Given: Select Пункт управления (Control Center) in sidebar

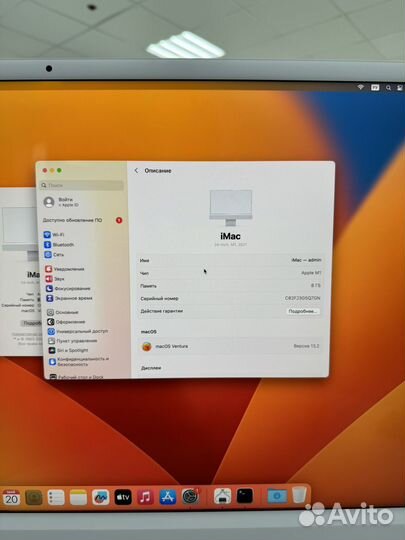Looking at the screenshot, I should tap(73, 341).
